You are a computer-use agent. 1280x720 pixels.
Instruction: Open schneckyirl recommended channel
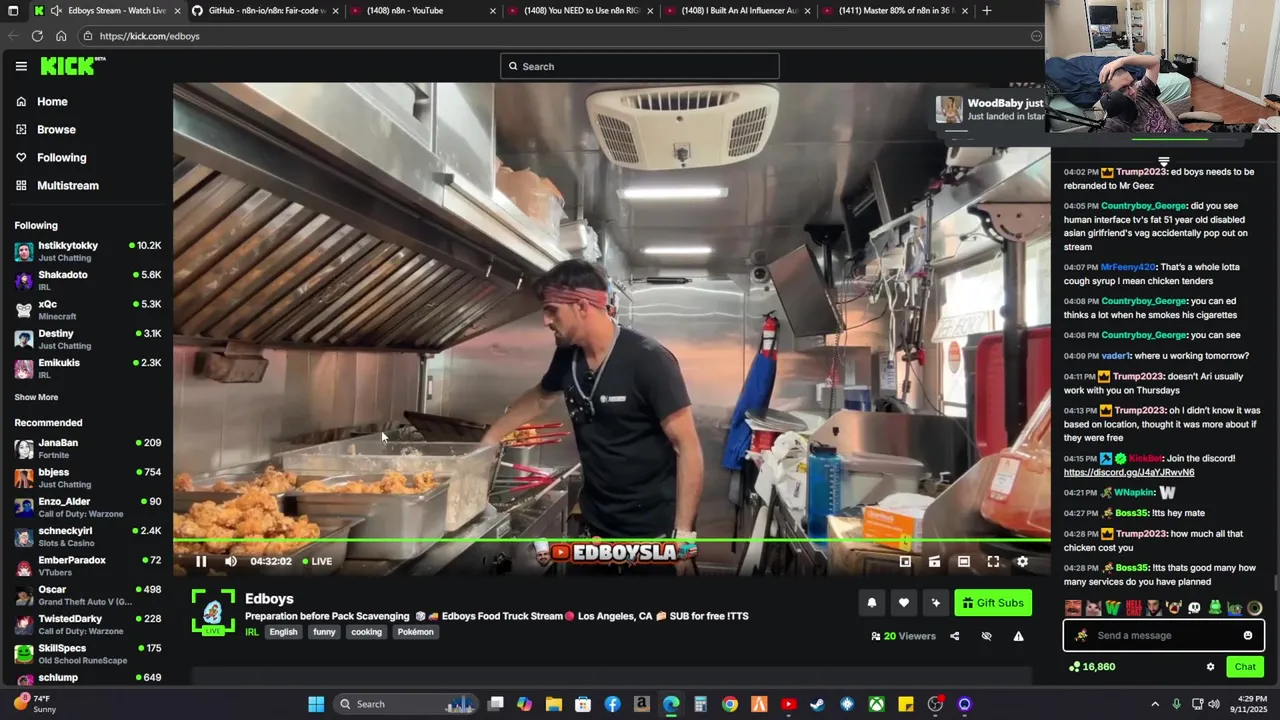pyautogui.click(x=87, y=536)
